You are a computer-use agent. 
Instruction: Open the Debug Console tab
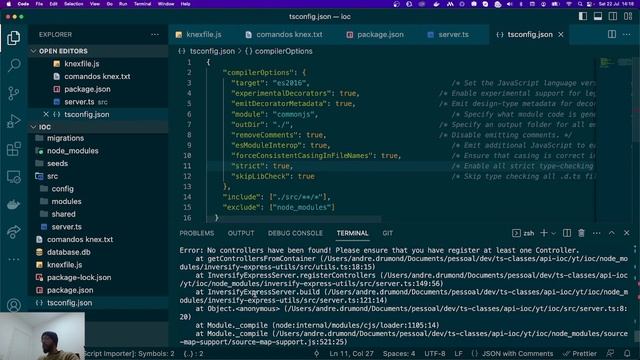pos(295,233)
